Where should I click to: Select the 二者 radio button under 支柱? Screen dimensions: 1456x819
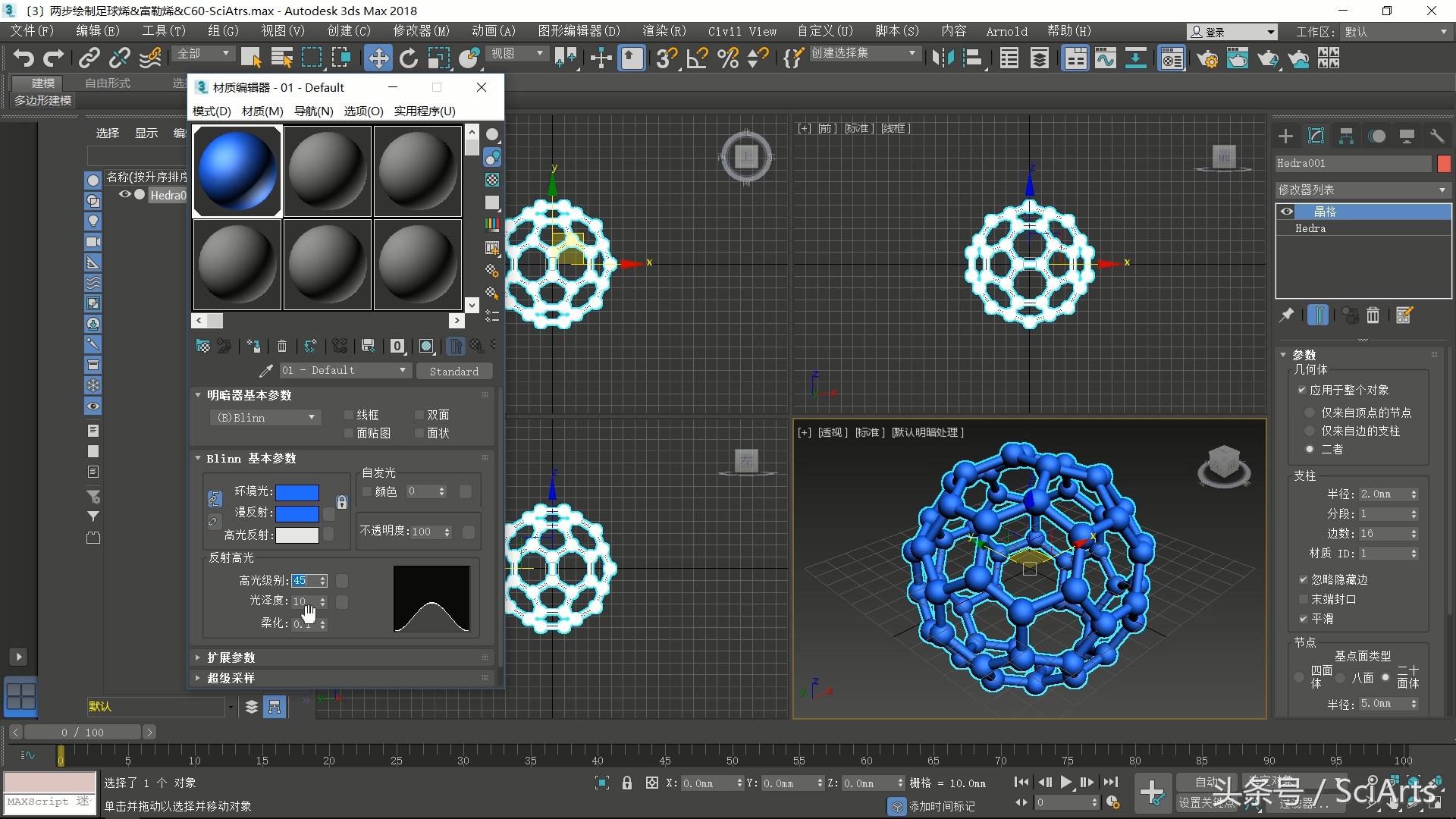click(x=1309, y=449)
